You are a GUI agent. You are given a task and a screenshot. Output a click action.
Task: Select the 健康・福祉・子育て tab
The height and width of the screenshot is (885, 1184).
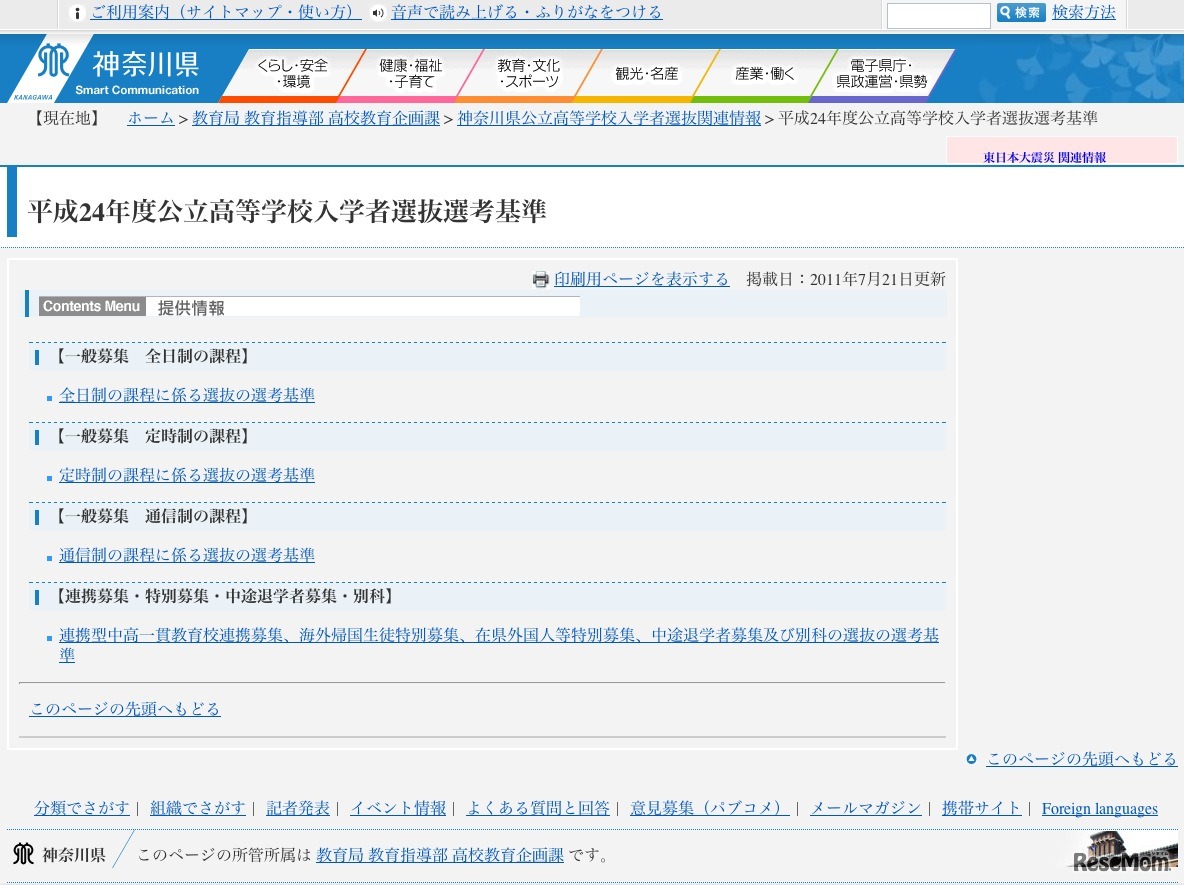click(x=409, y=71)
